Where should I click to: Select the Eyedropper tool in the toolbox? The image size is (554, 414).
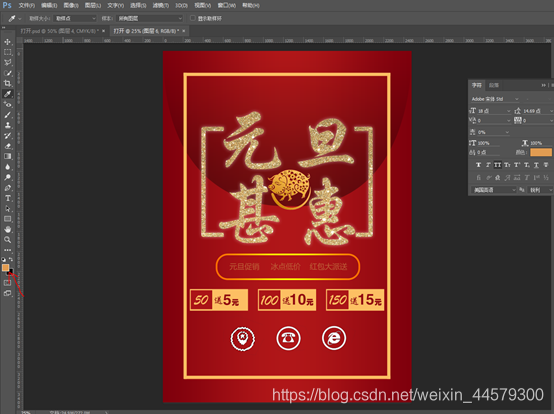[7, 94]
